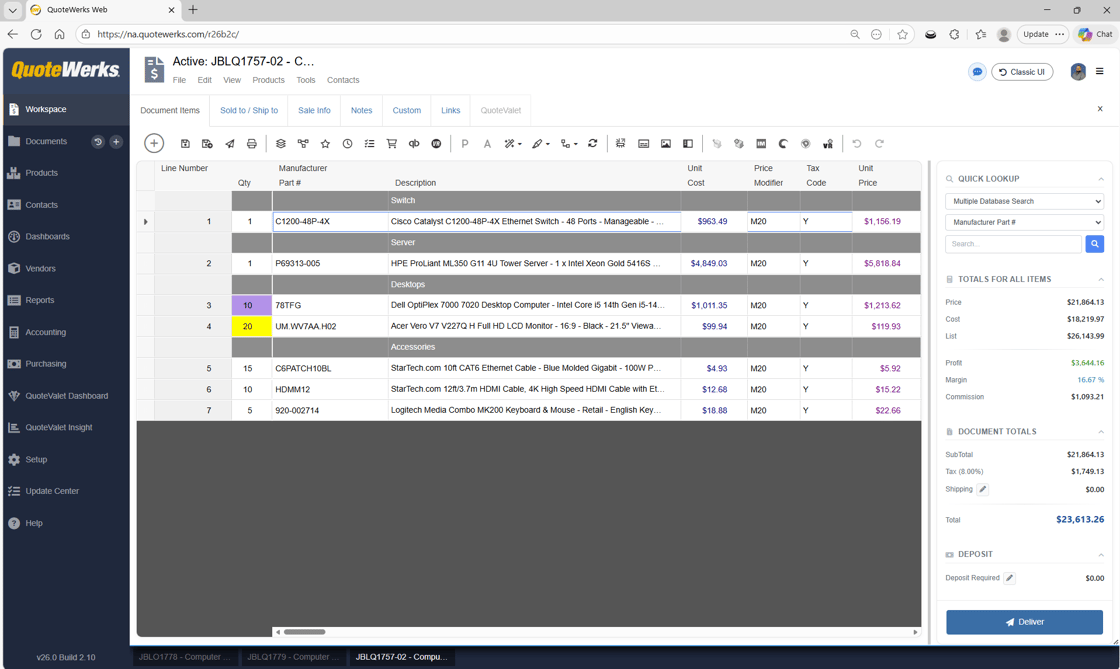Switch to Classic UI

(x=1022, y=72)
